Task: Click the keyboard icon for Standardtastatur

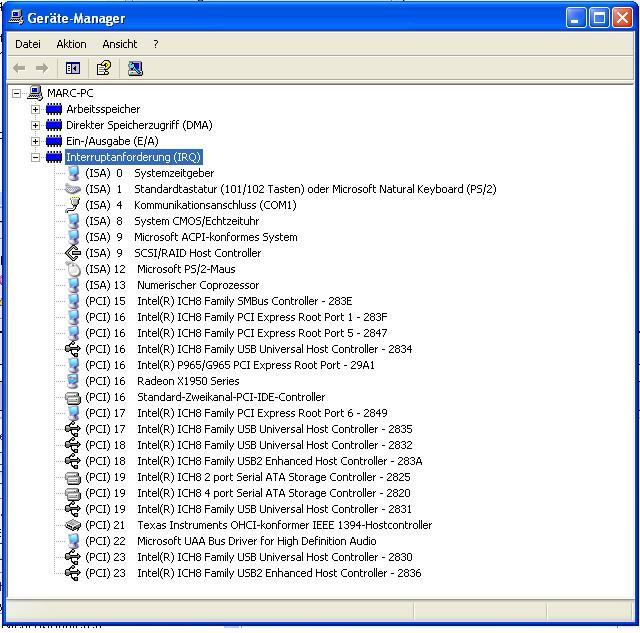Action: pos(73,189)
